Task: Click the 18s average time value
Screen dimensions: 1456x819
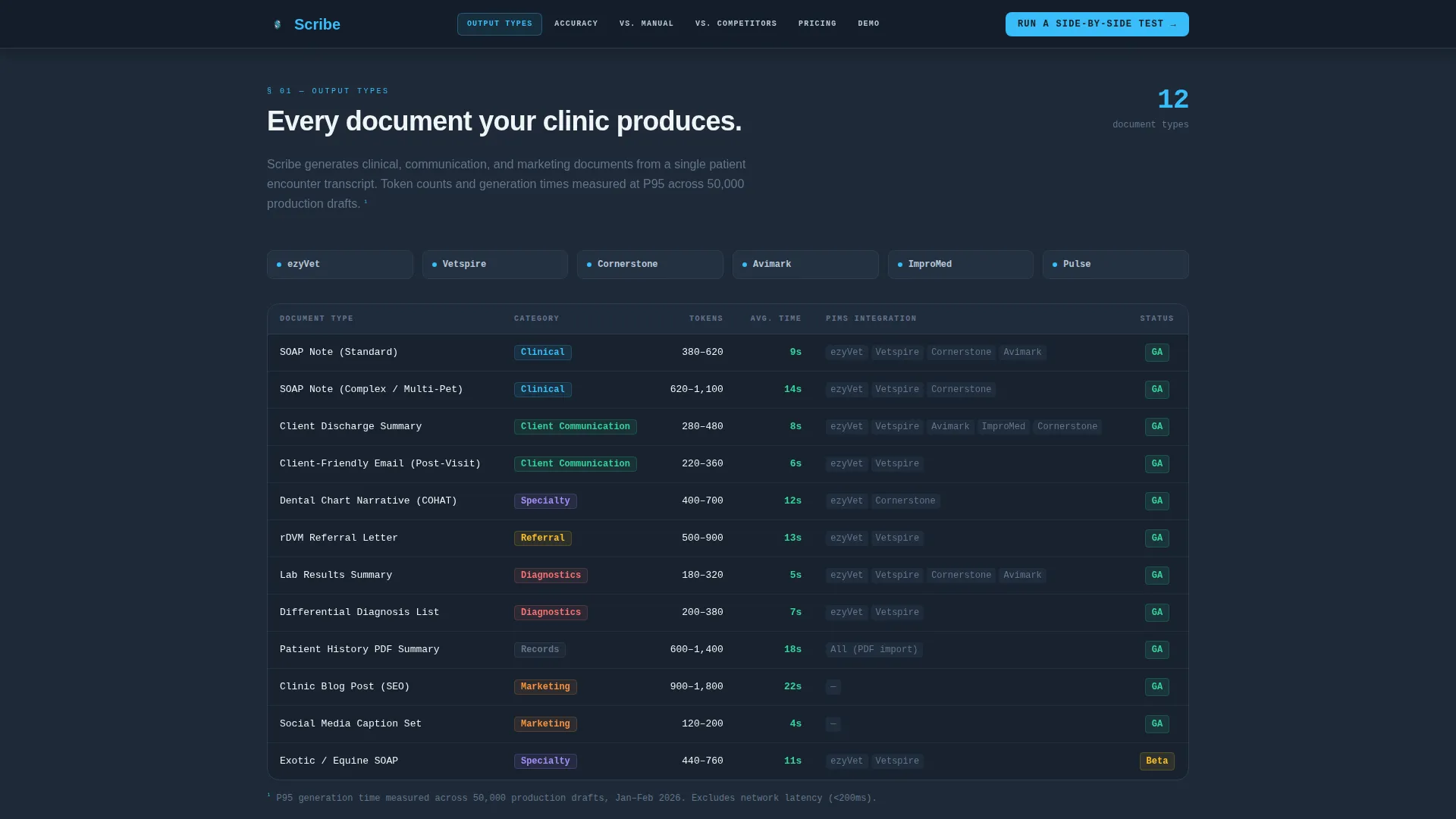Action: pos(792,650)
